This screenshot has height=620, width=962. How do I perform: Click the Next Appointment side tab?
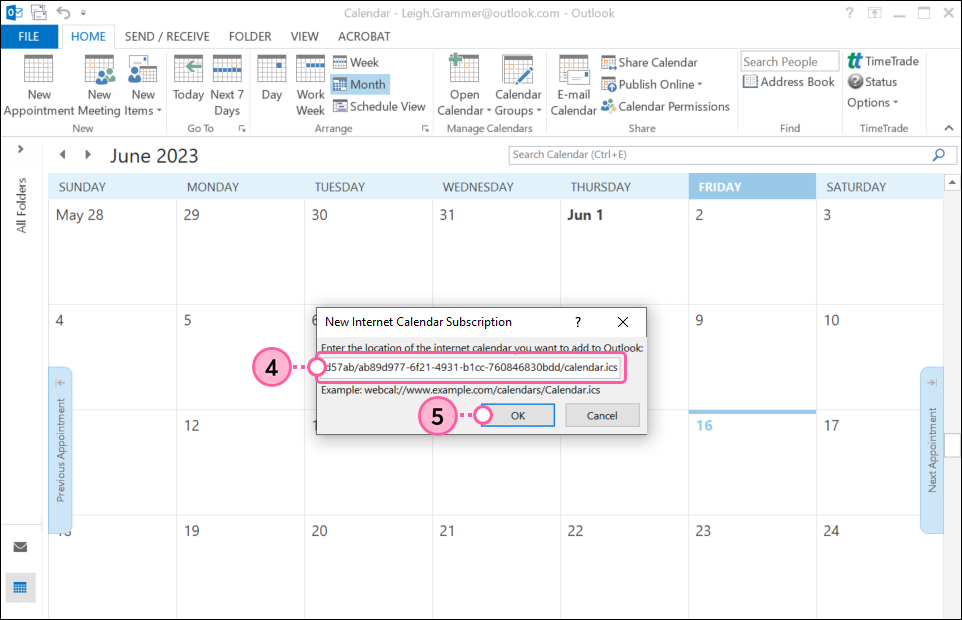tap(932, 450)
